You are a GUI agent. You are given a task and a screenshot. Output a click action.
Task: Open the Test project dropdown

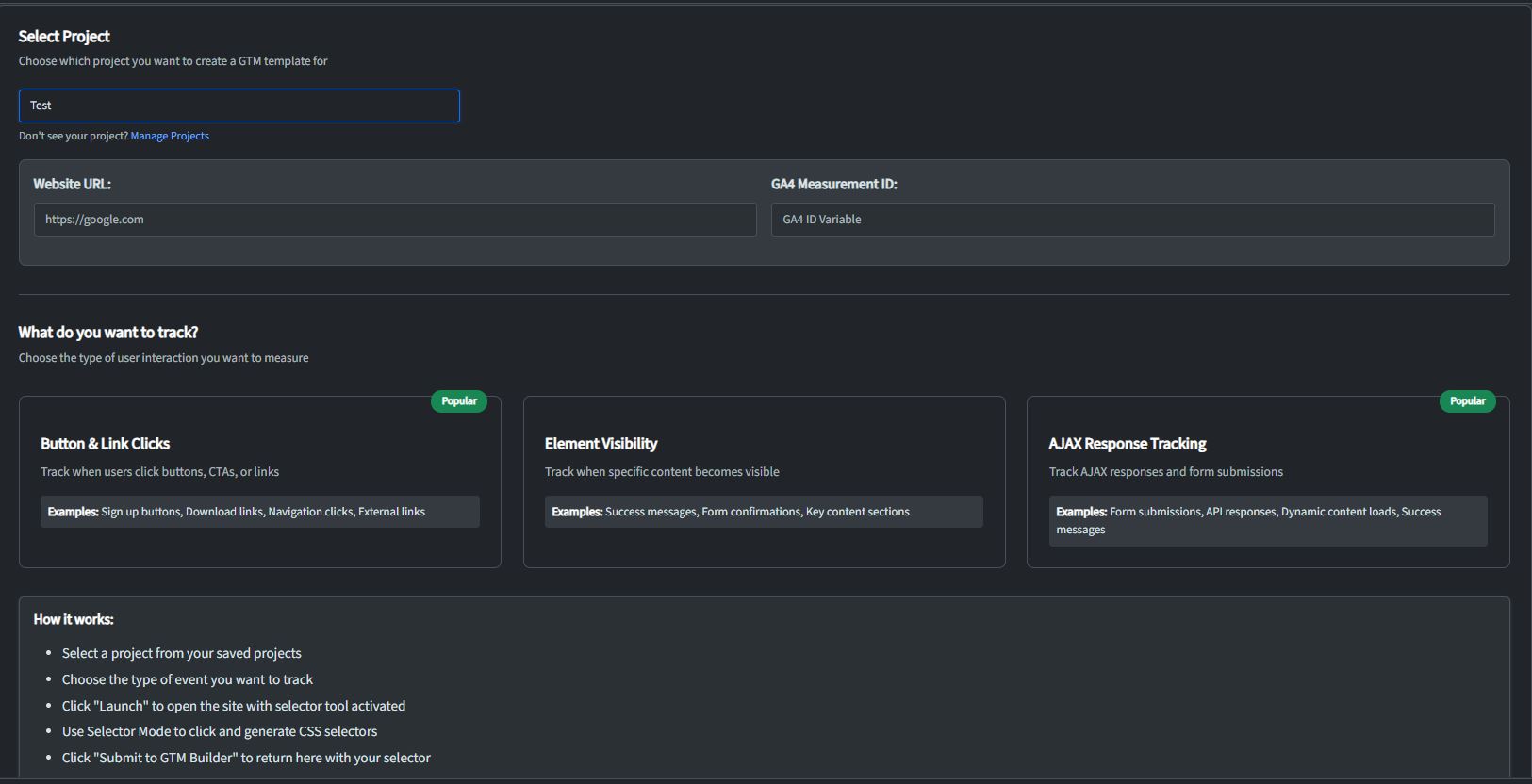[x=239, y=106]
